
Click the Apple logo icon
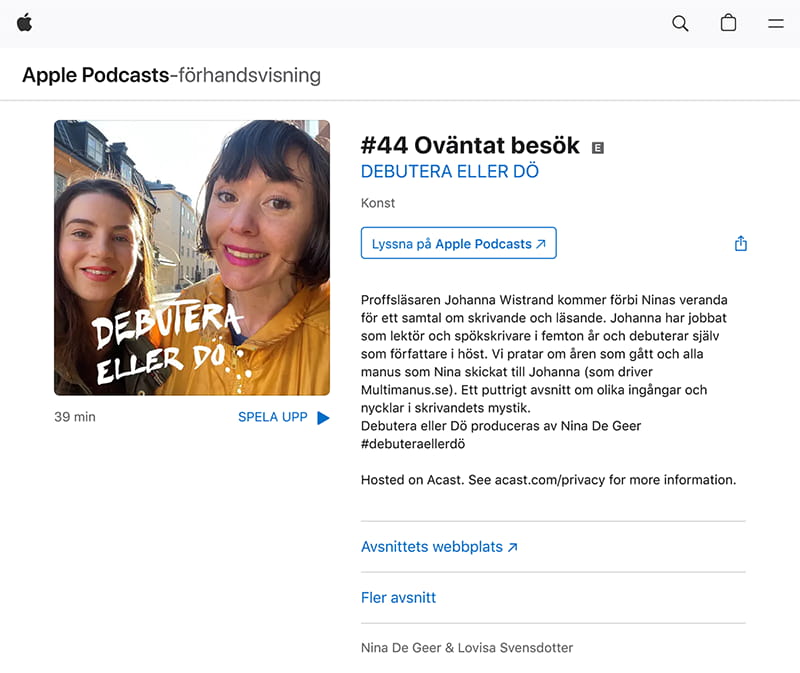(x=24, y=23)
